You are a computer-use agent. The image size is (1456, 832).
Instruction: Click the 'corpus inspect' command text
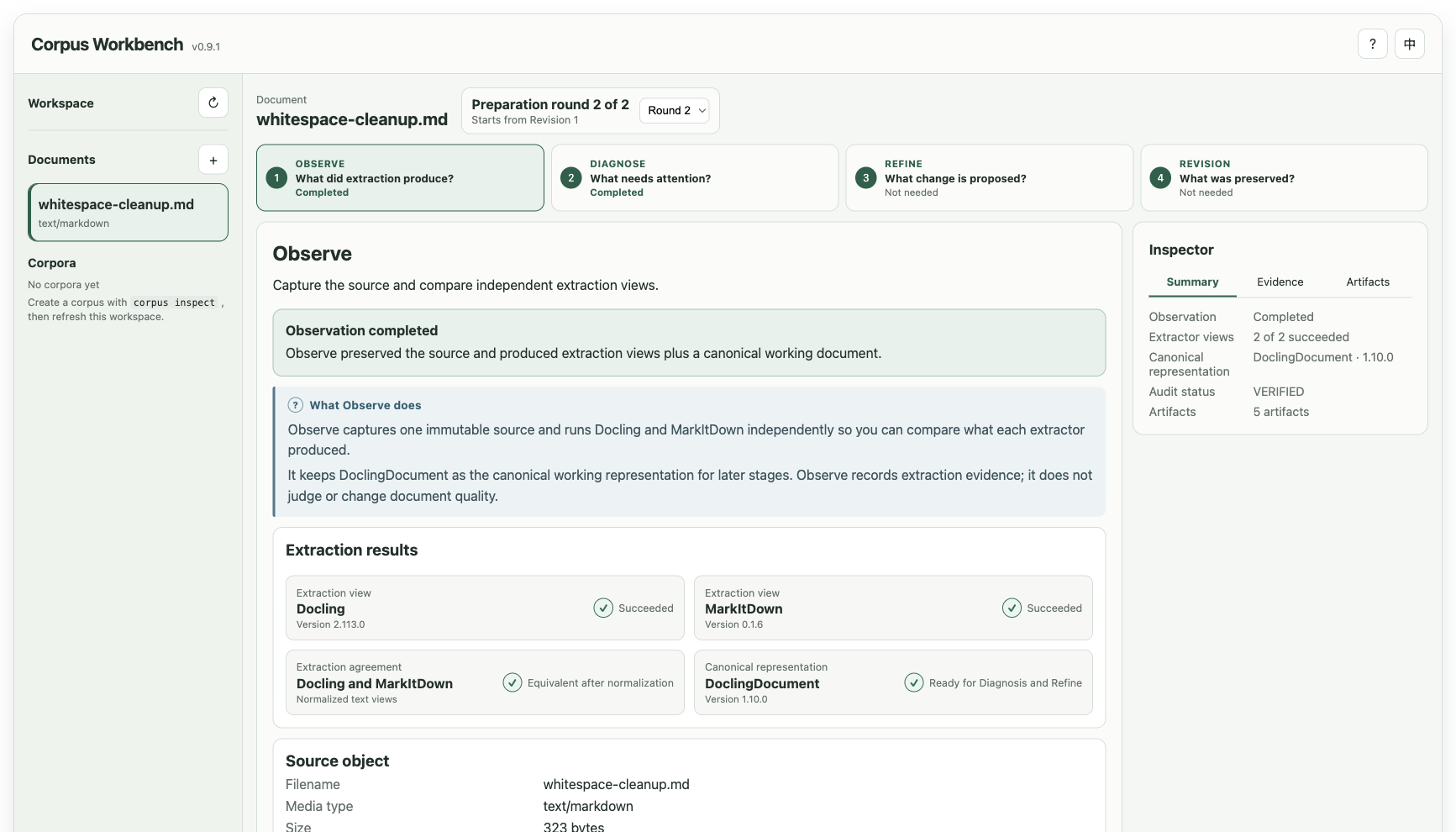[174, 303]
